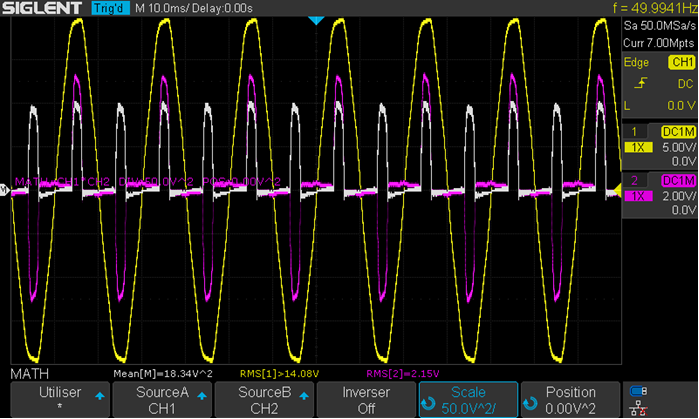Click the Sa 50.0MSa/s sample rate
Viewport: 699px width, 419px height.
660,26
